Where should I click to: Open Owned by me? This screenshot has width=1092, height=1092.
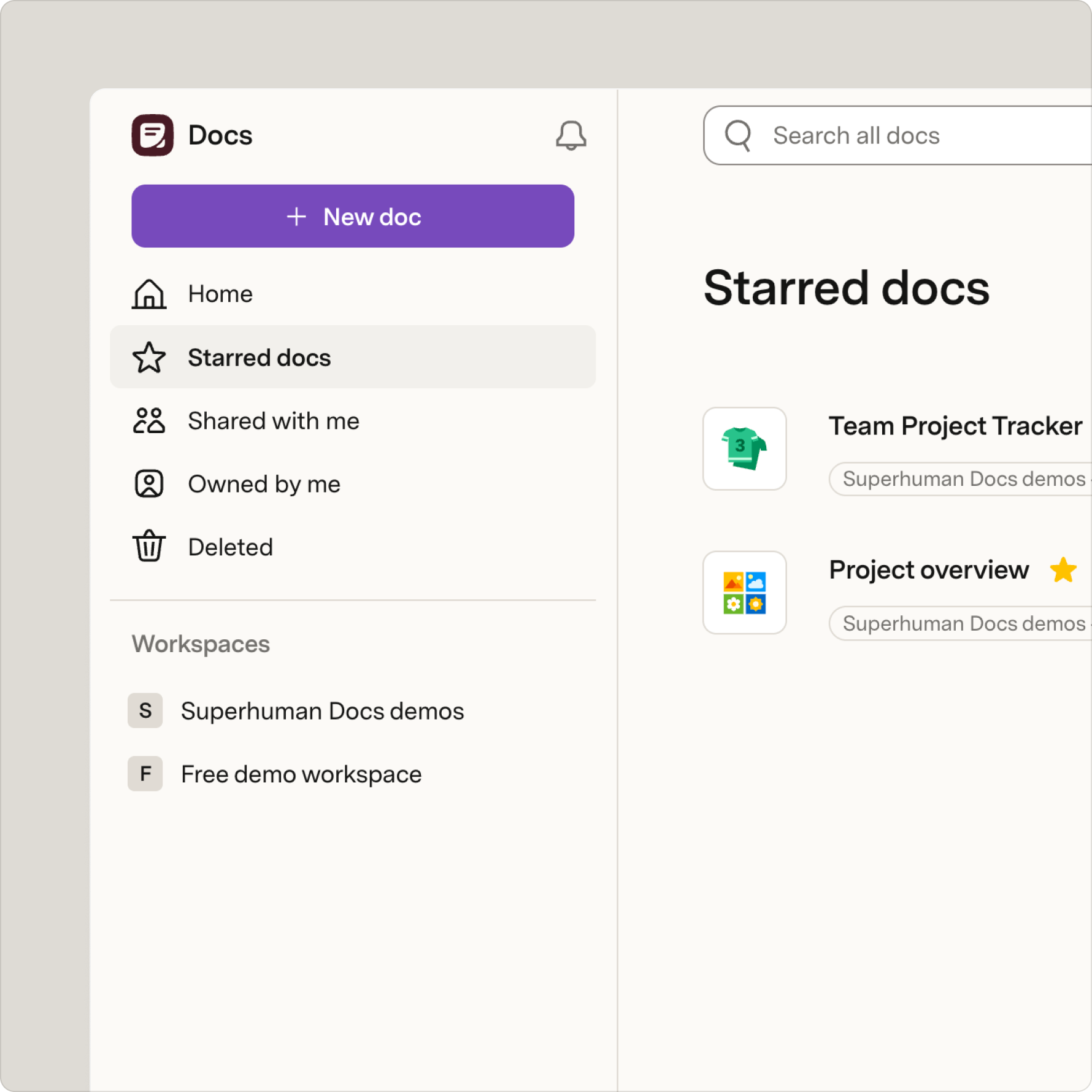coord(353,484)
